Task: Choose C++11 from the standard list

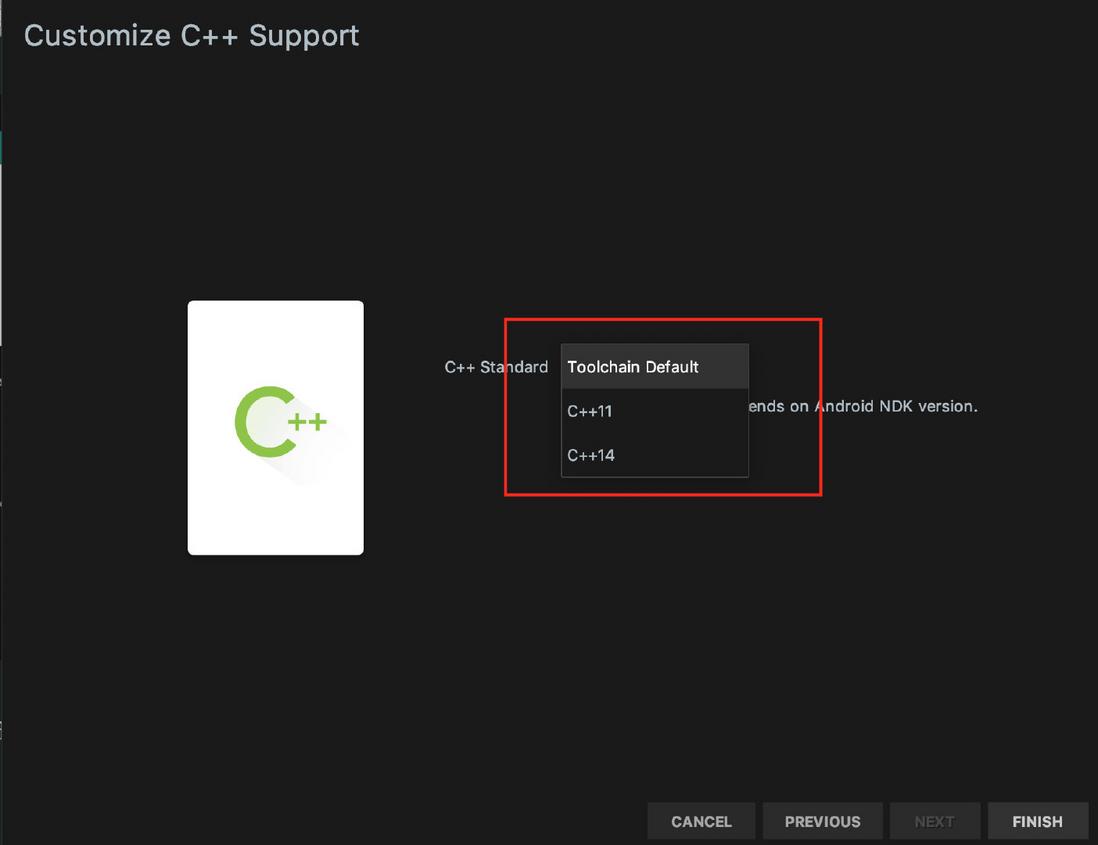Action: click(654, 411)
